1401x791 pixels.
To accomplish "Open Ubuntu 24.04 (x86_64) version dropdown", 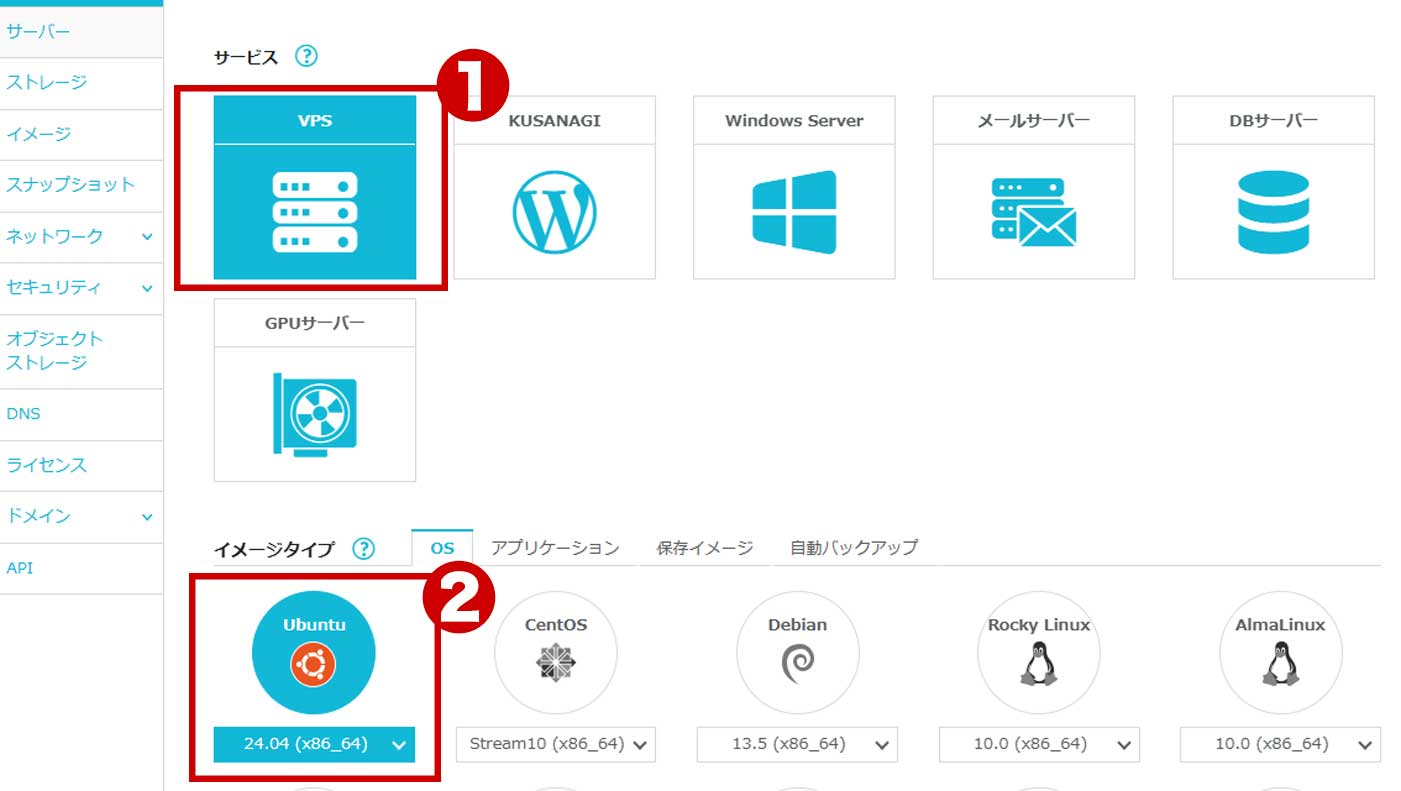I will click(314, 744).
